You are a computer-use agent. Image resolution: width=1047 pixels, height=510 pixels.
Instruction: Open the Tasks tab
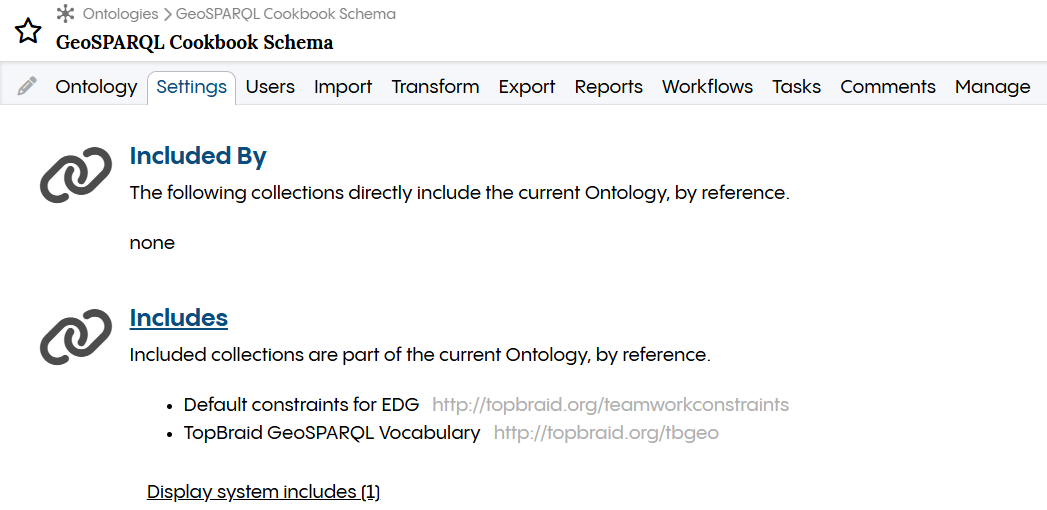point(796,87)
